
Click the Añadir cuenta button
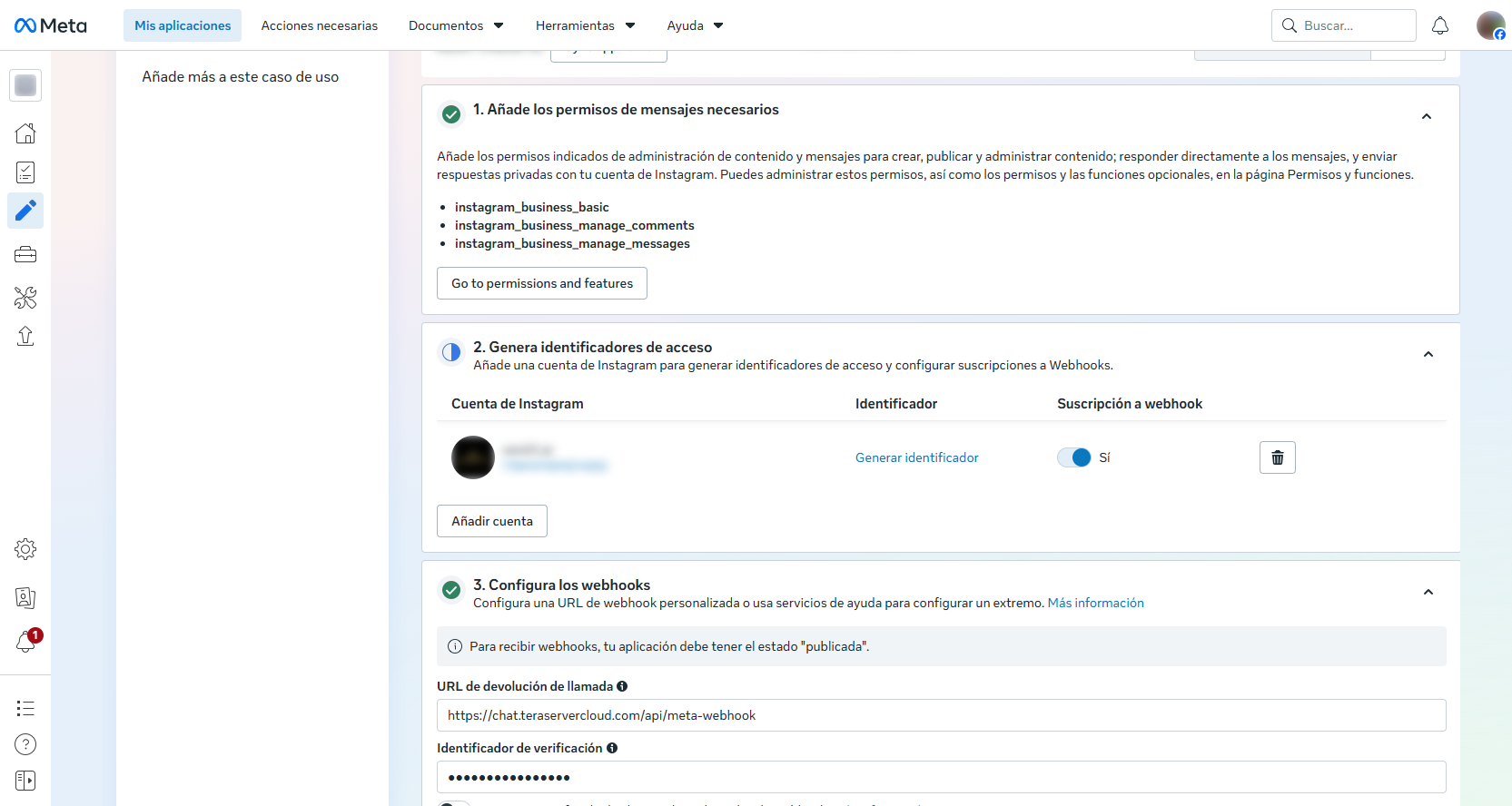point(492,521)
